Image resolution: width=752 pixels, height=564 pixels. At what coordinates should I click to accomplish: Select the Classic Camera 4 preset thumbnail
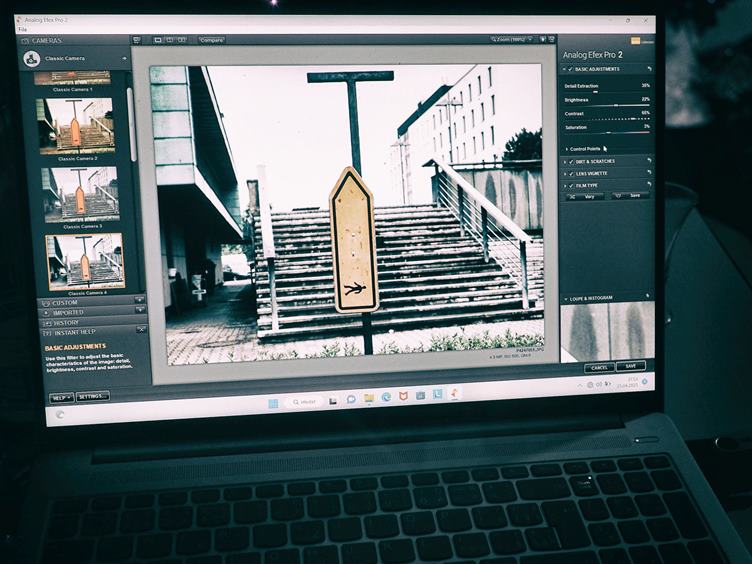coord(85,262)
